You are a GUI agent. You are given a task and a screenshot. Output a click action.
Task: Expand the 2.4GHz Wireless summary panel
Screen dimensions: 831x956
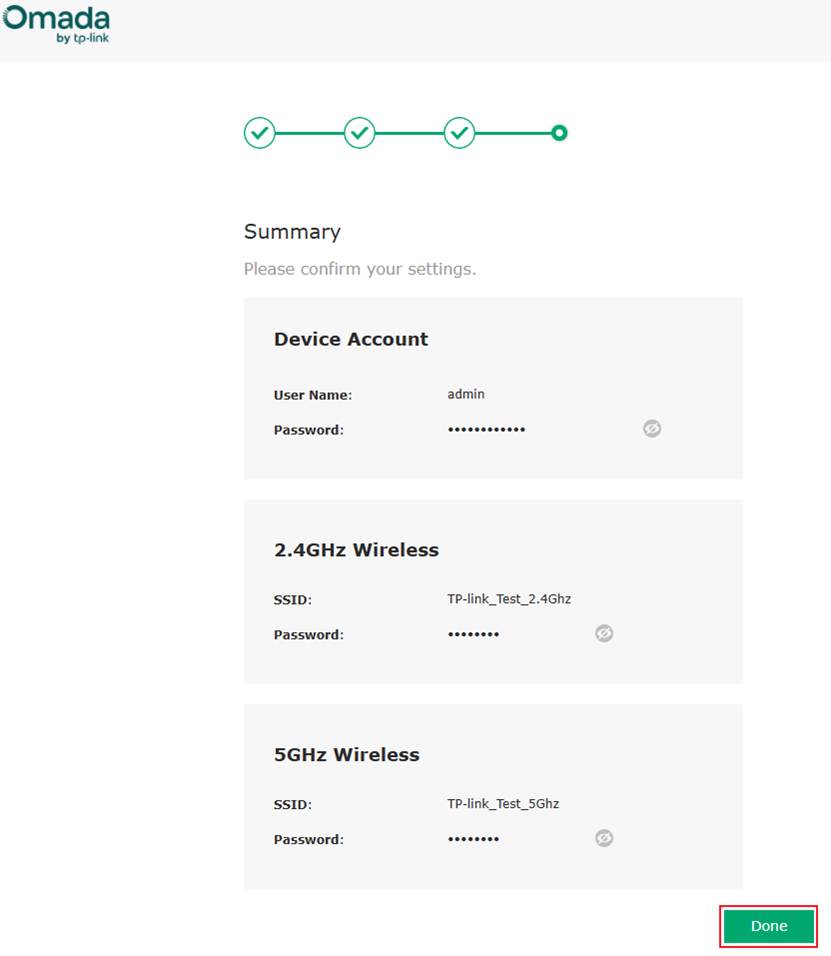tap(356, 549)
